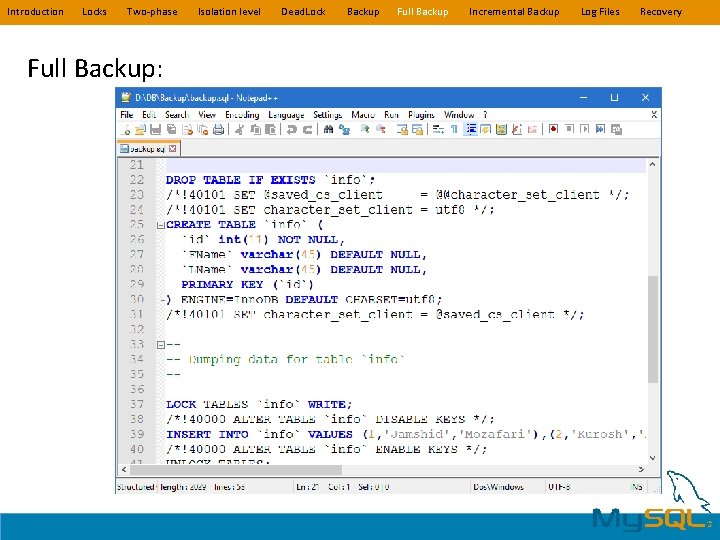
Task: Redo the edit via toolbar arrow
Action: tap(307, 129)
